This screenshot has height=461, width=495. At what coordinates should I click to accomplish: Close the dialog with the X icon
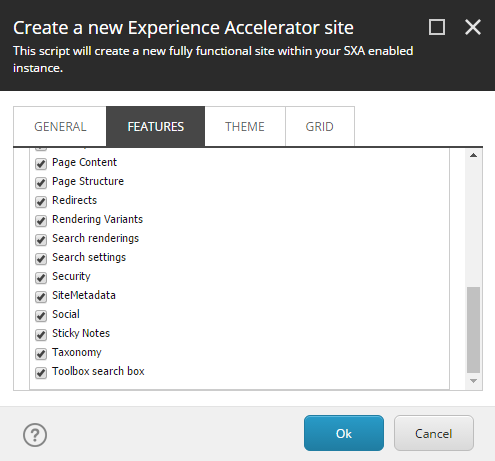473,27
